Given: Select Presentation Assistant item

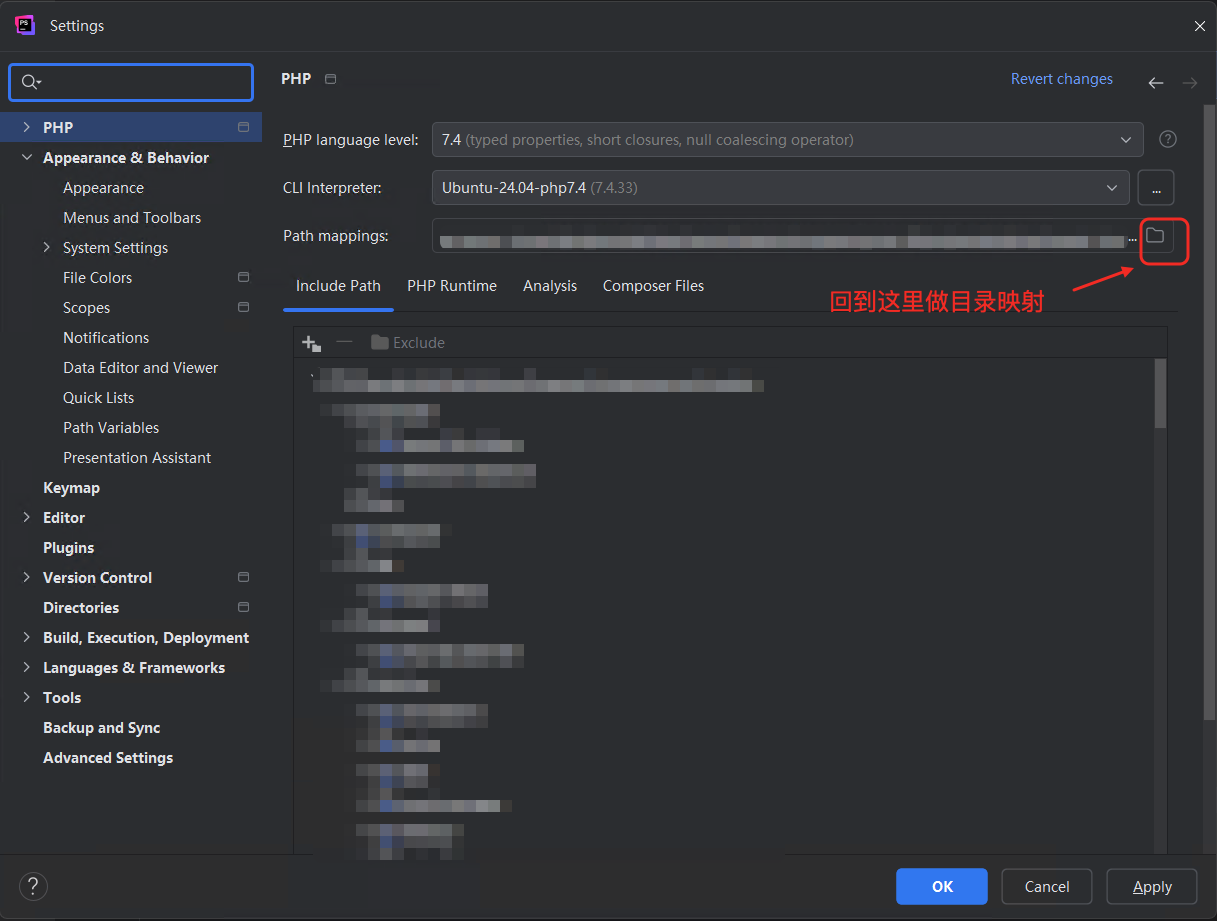Looking at the screenshot, I should [137, 457].
